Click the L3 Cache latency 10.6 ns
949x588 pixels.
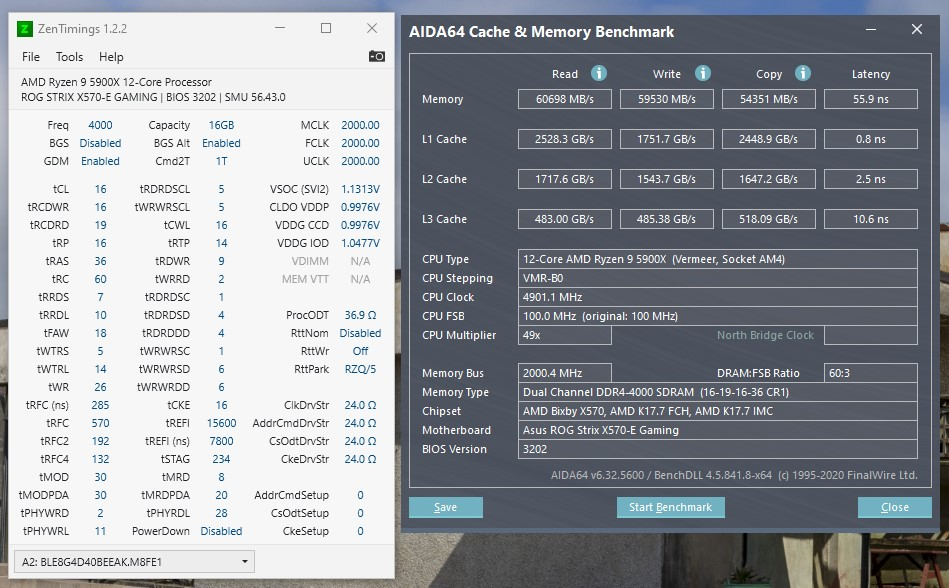tap(871, 219)
